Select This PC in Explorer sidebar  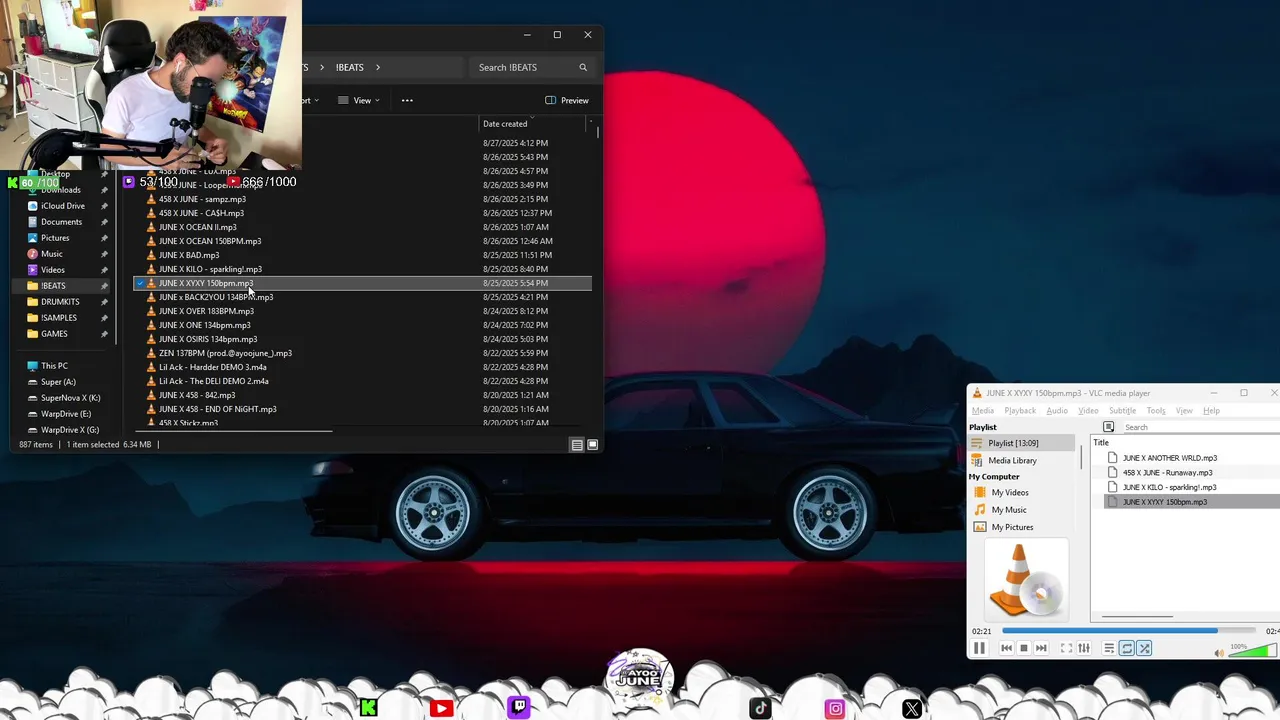(54, 366)
